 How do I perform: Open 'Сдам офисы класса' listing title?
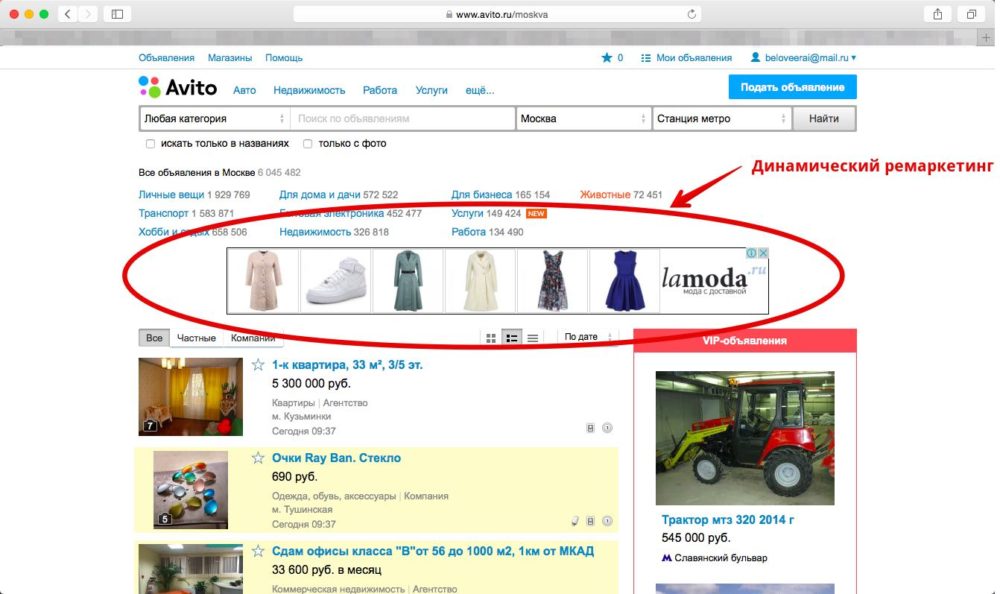[432, 551]
